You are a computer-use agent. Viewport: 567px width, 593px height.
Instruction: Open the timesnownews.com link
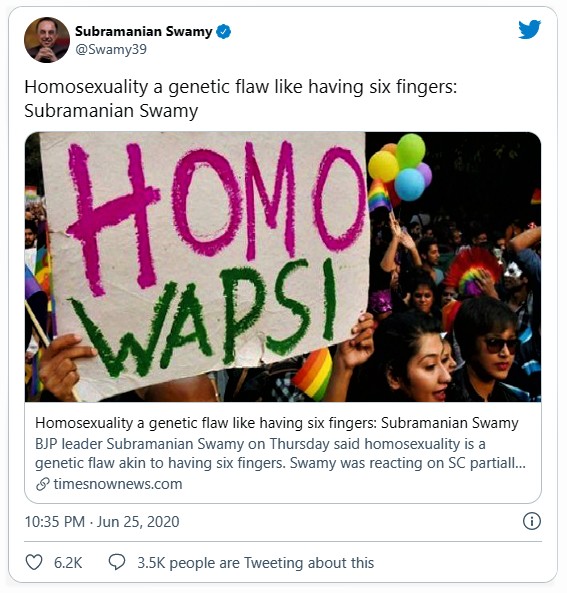tap(118, 484)
